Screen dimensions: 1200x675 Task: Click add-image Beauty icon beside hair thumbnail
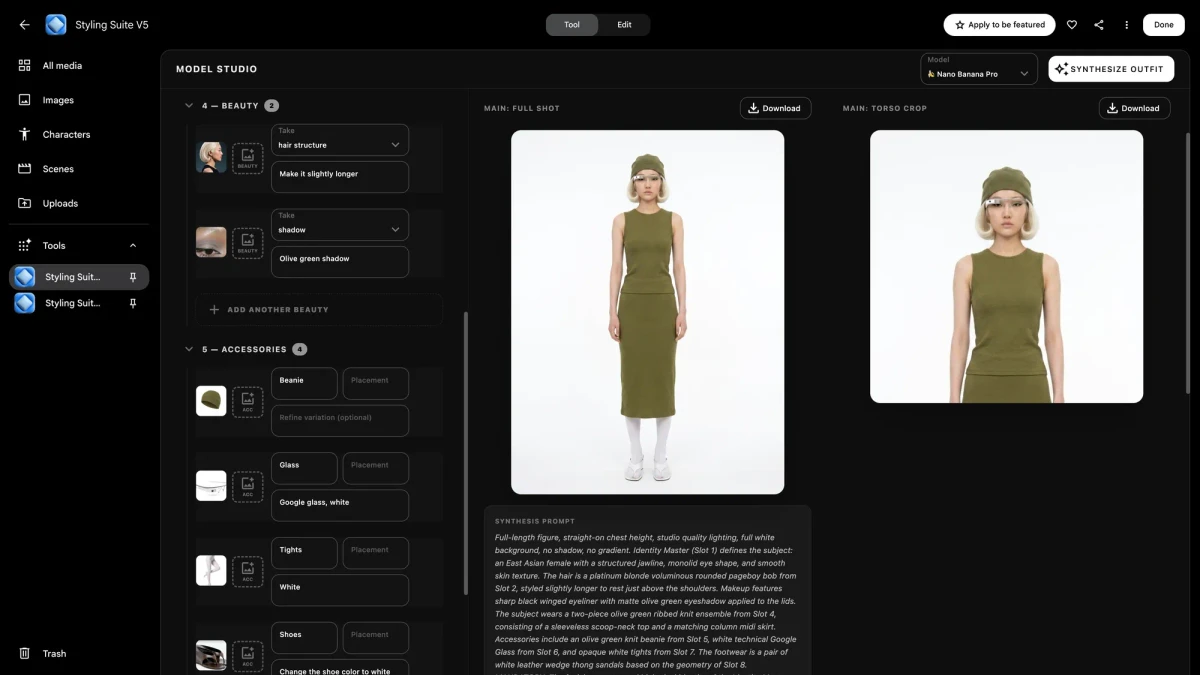point(248,158)
